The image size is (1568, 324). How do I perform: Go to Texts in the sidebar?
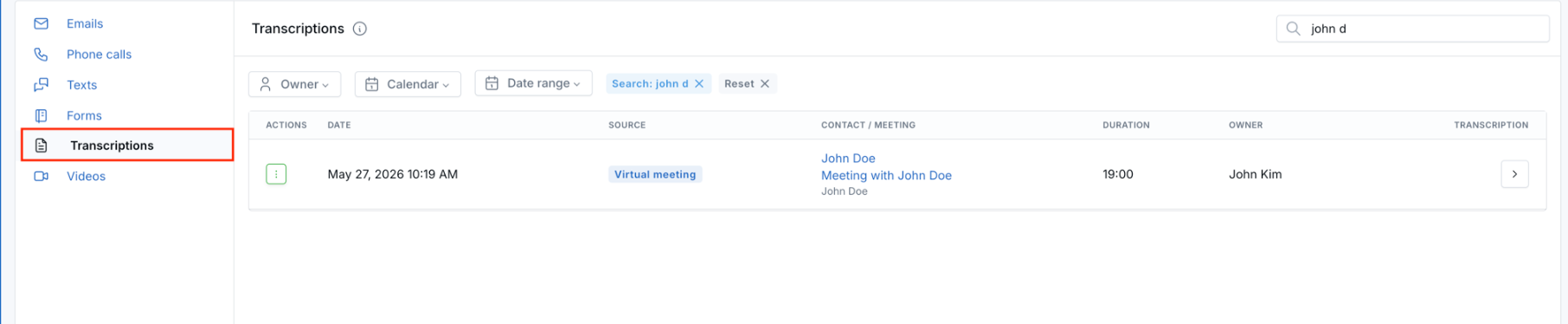pyautogui.click(x=82, y=85)
